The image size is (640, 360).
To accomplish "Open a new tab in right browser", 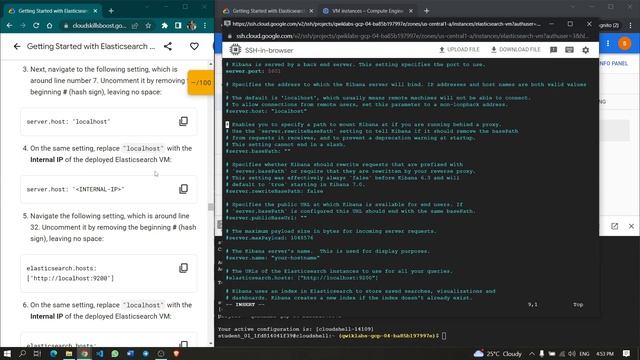I will tap(427, 11).
